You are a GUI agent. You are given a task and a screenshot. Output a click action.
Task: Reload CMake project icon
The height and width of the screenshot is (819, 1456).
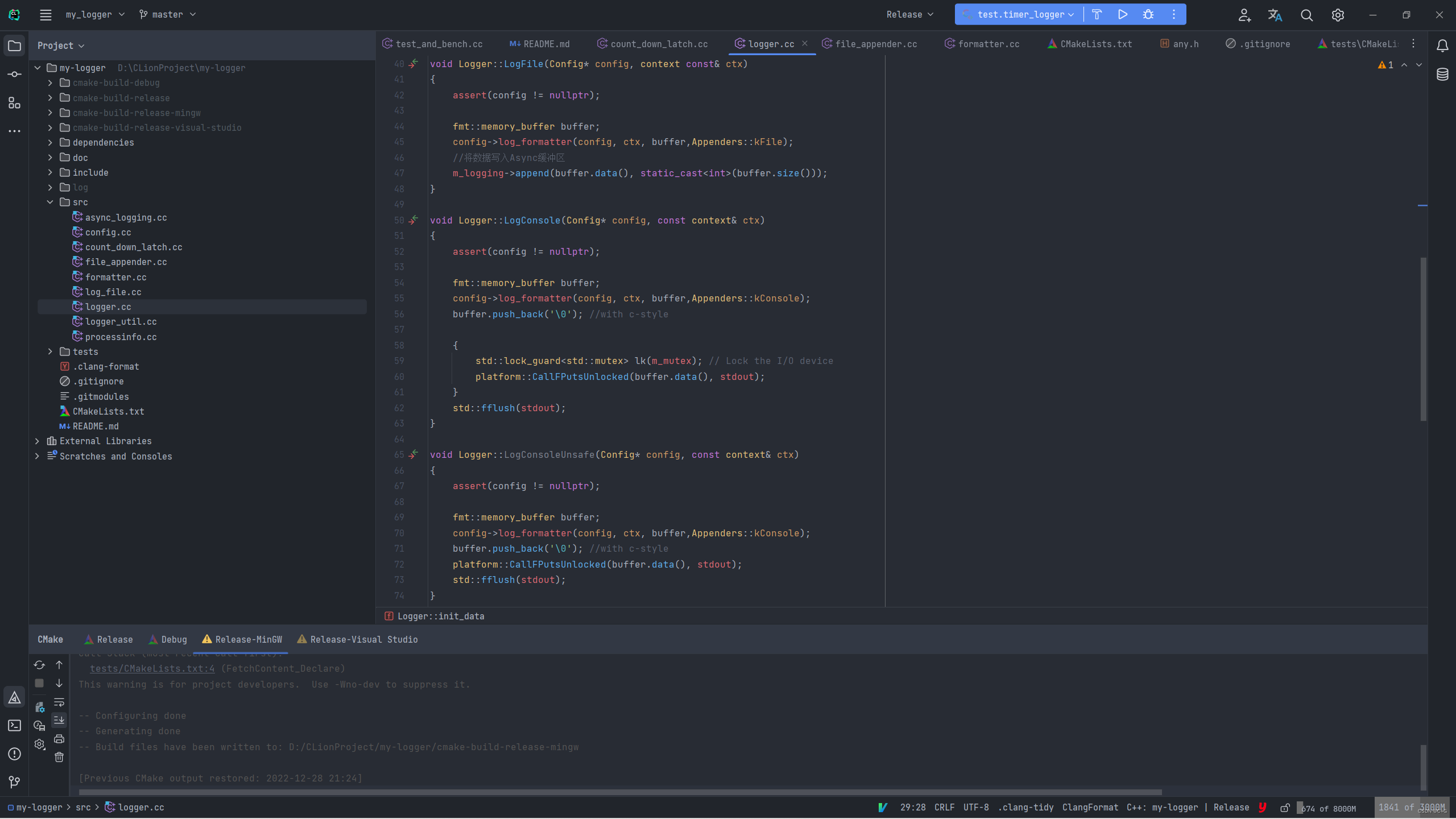coord(39,665)
